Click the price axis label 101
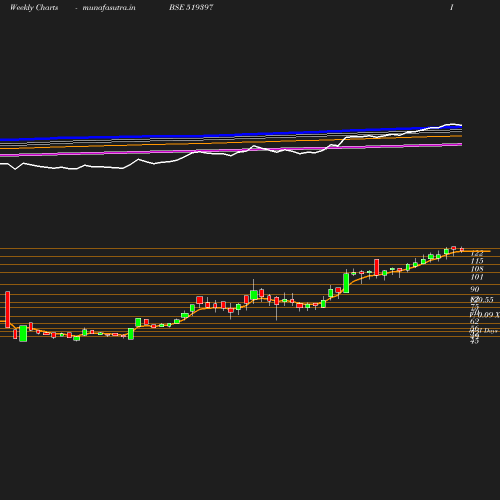Image resolution: width=500 pixels, height=500 pixels. [x=477, y=277]
